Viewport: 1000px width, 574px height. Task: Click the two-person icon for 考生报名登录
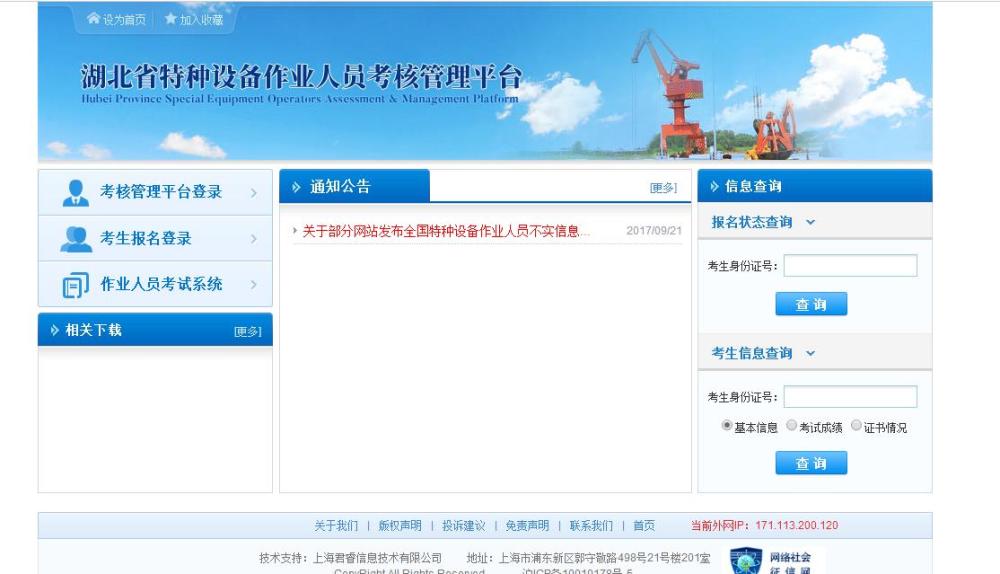76,239
